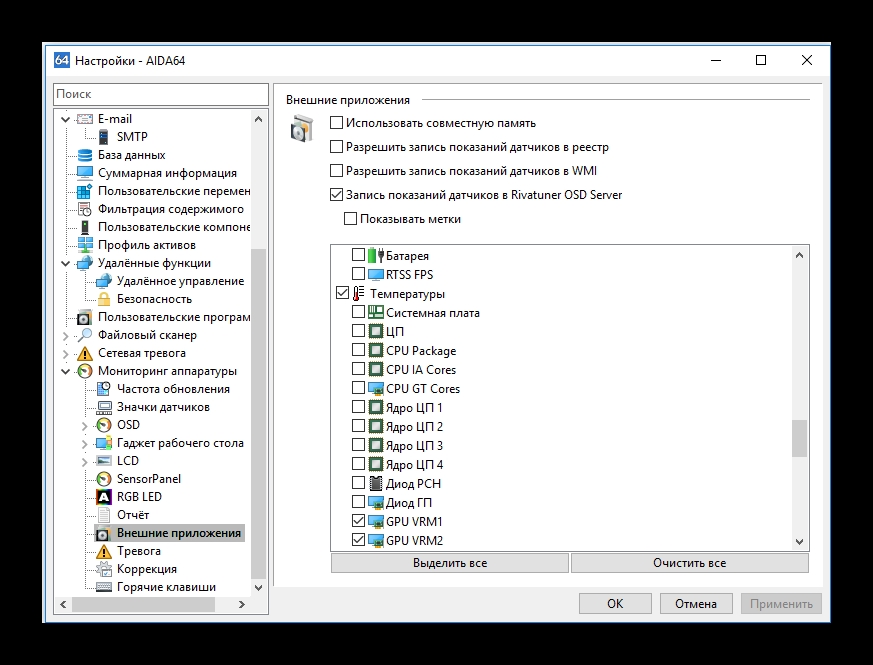Click the Применить button
This screenshot has width=873, height=665.
(781, 604)
